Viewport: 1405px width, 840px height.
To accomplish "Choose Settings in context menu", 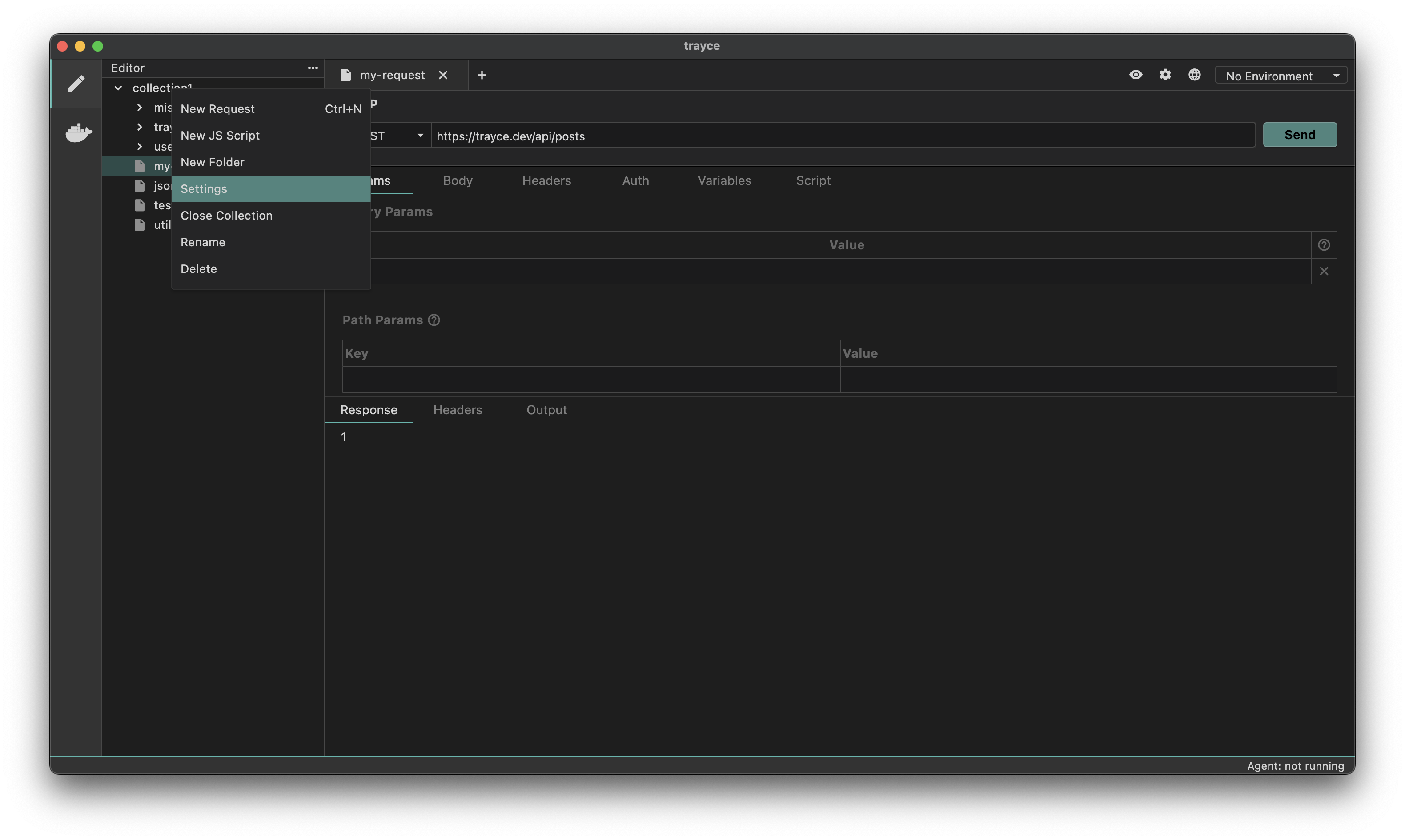I will click(271, 188).
